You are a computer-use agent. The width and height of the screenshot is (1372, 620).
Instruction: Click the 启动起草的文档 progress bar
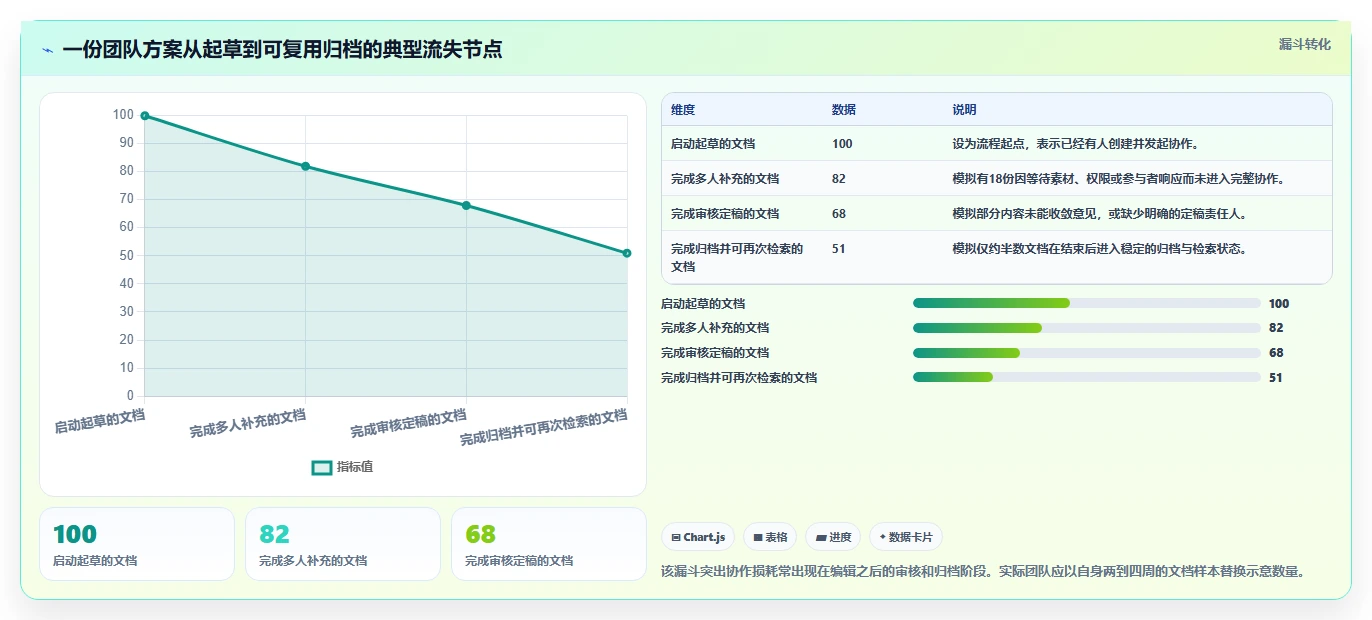point(1086,303)
